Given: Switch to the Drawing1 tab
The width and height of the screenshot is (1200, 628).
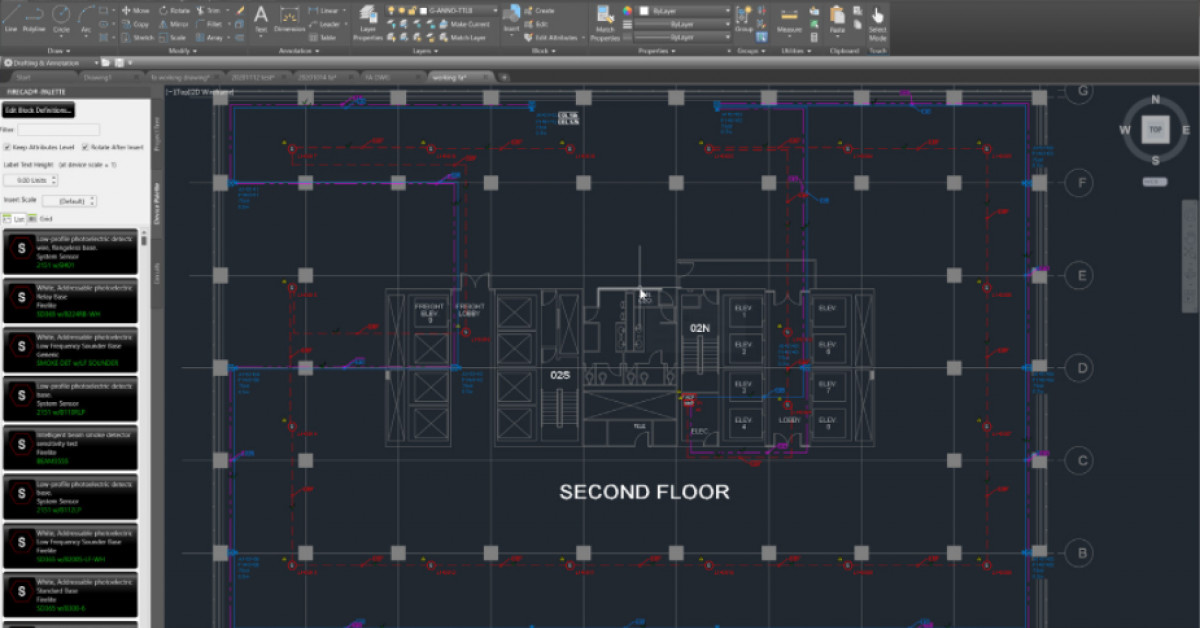Looking at the screenshot, I should click(x=97, y=75).
